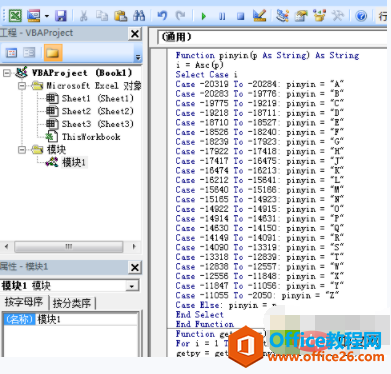Save the workbook with the floppy icon

tap(61, 16)
